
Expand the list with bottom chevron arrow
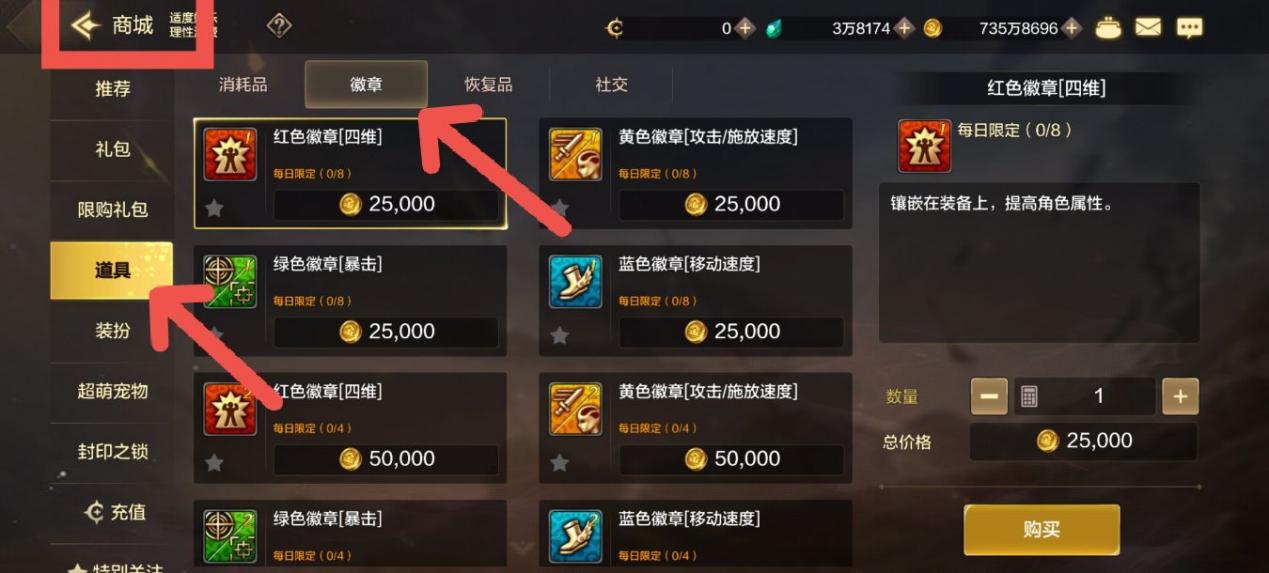[x=522, y=548]
